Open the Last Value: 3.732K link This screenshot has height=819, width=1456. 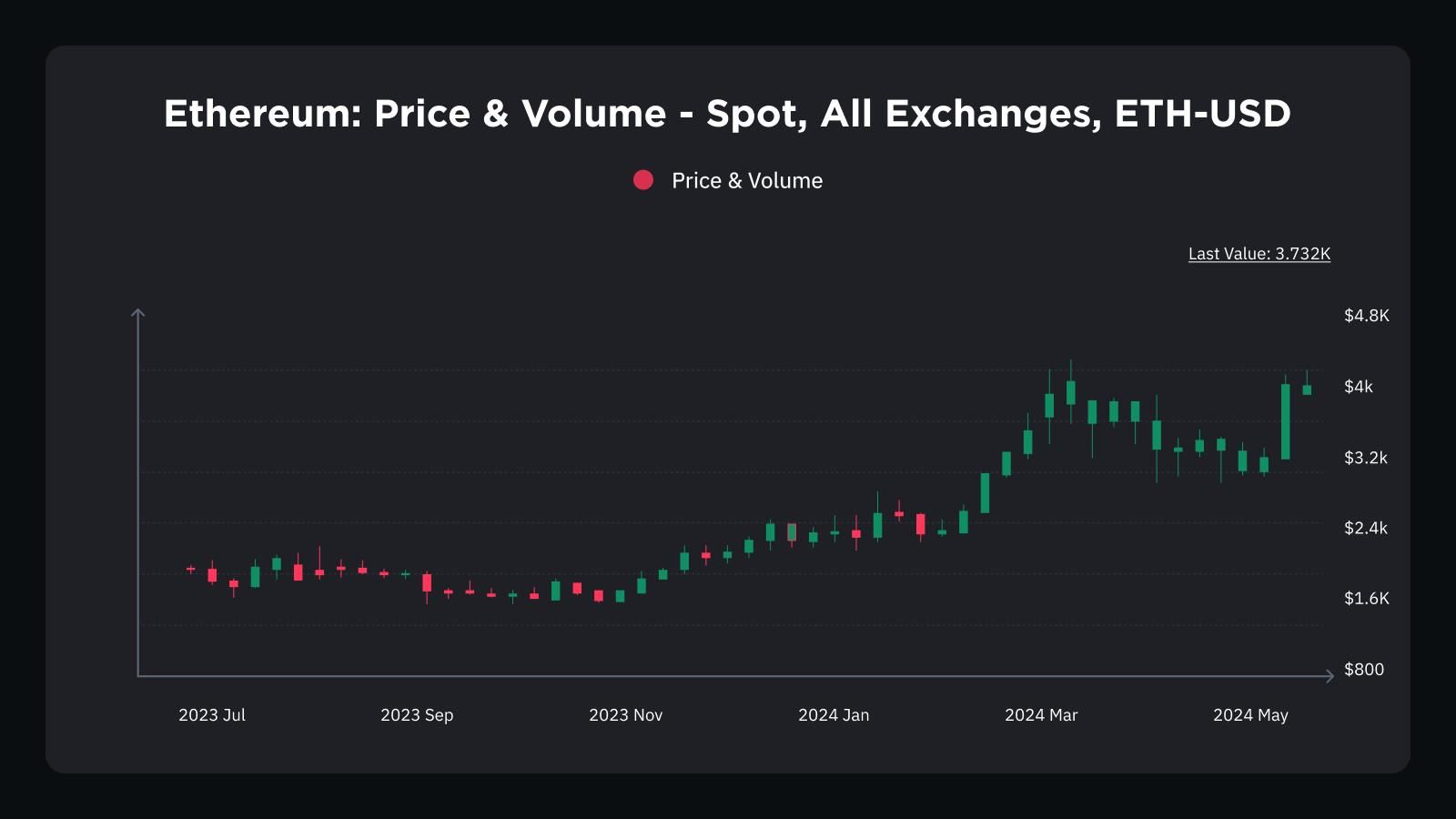coord(1259,254)
